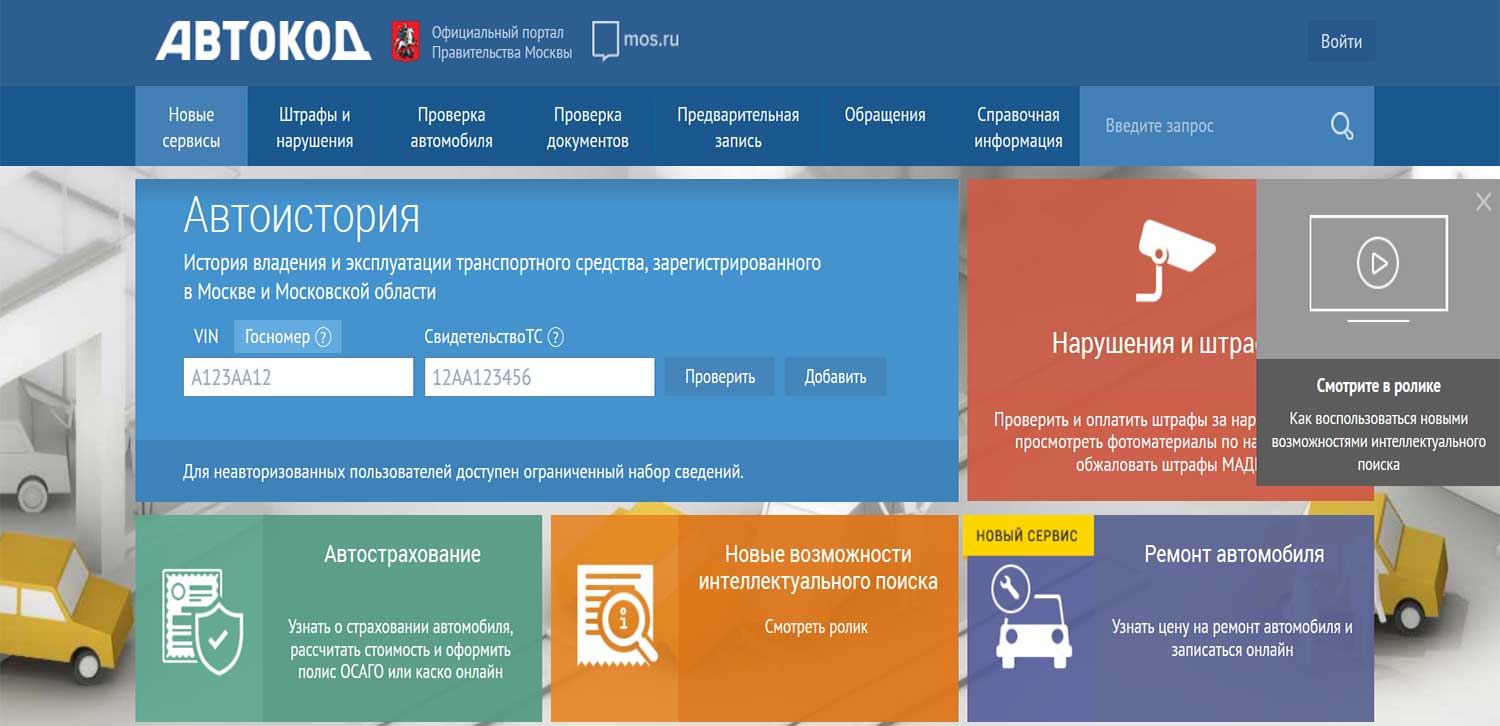Click the video popup description about интеллектуального поиска
The height and width of the screenshot is (726, 1500).
point(1378,441)
